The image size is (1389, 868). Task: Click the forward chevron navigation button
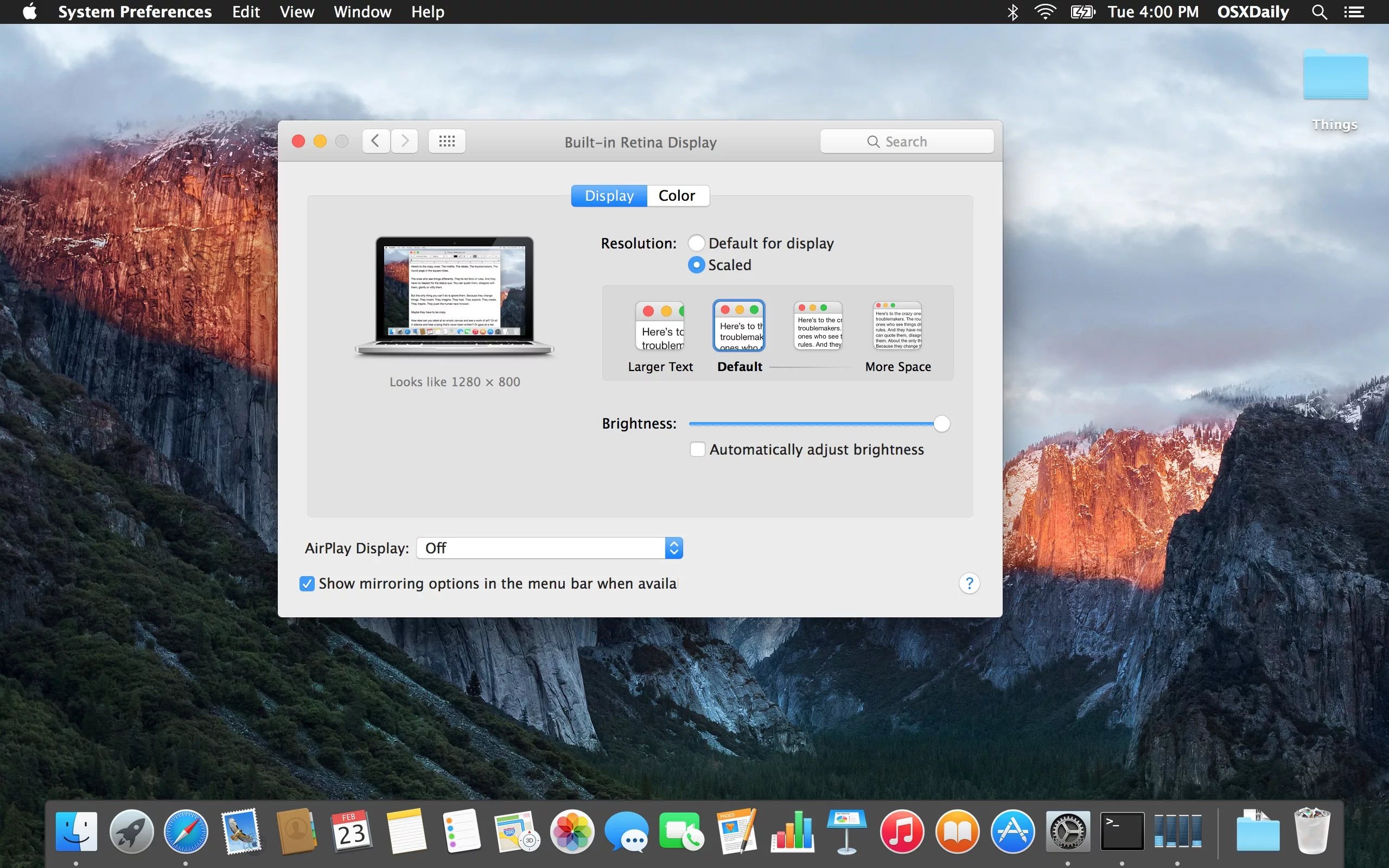[x=405, y=141]
